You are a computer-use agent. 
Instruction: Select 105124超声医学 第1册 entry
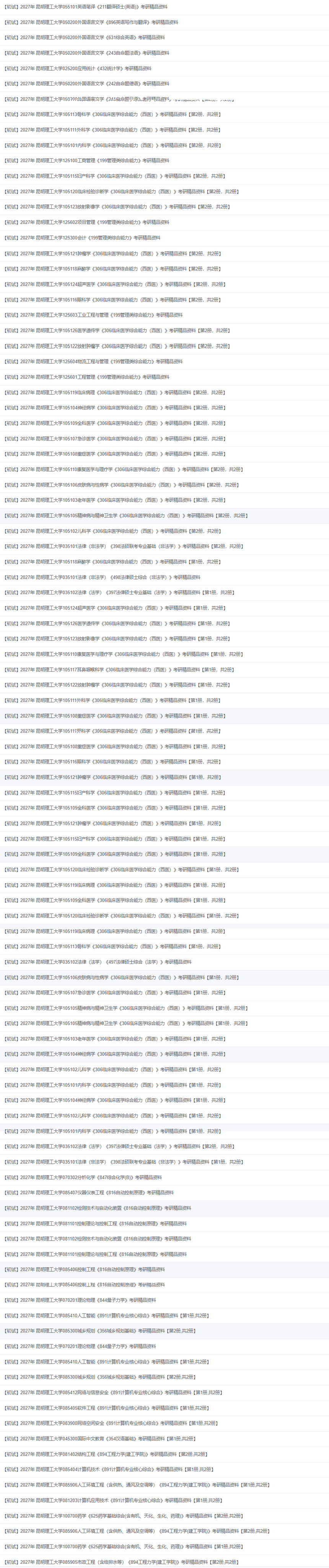click(x=115, y=608)
